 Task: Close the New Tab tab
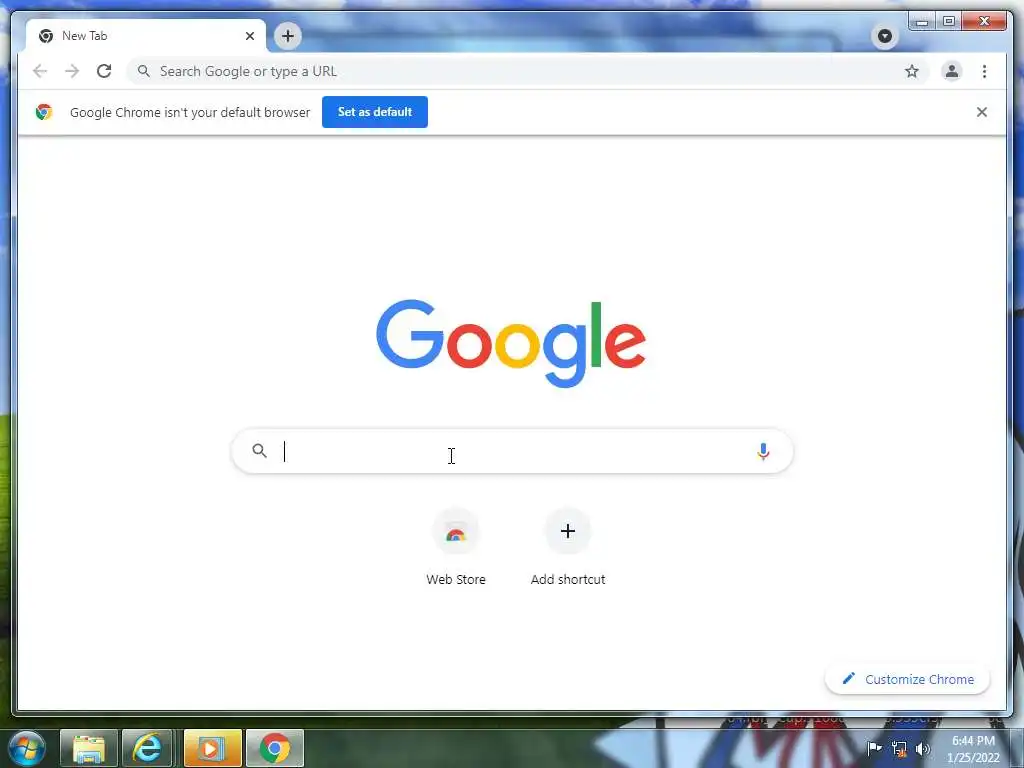pyautogui.click(x=249, y=36)
